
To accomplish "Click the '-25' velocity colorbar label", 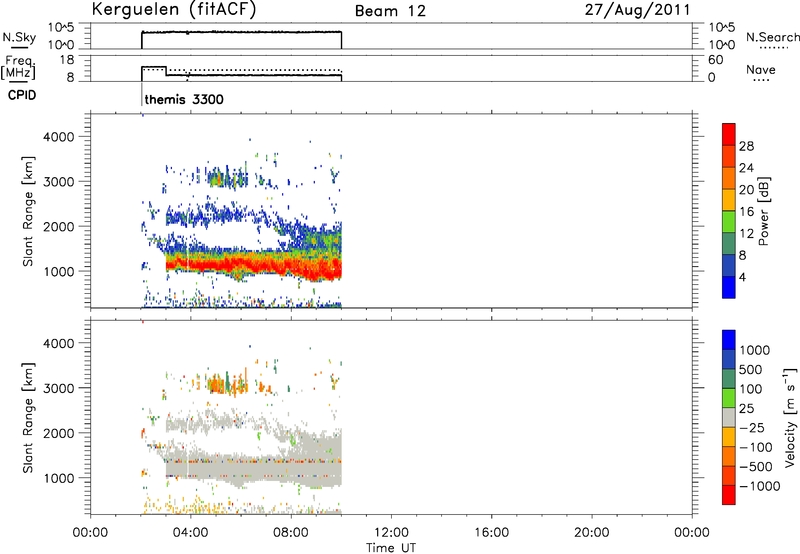I will click(752, 428).
